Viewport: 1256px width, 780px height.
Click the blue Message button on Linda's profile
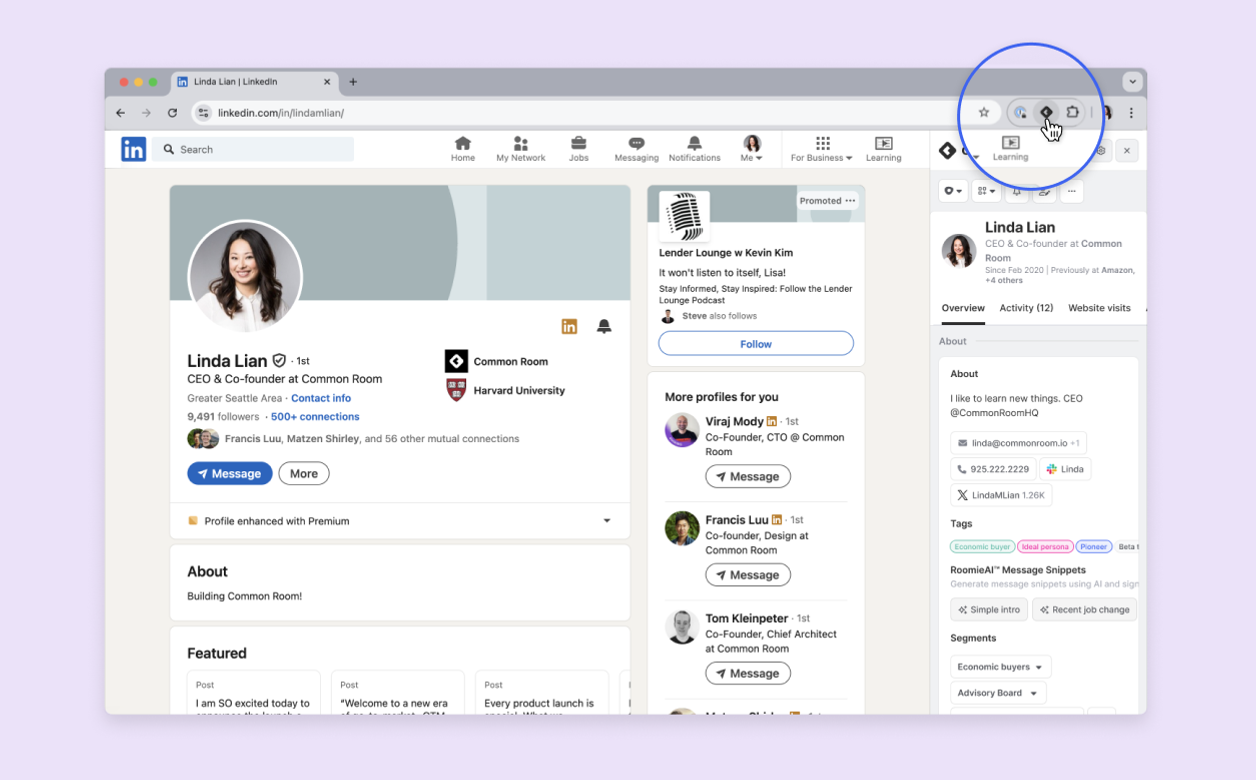click(x=230, y=474)
